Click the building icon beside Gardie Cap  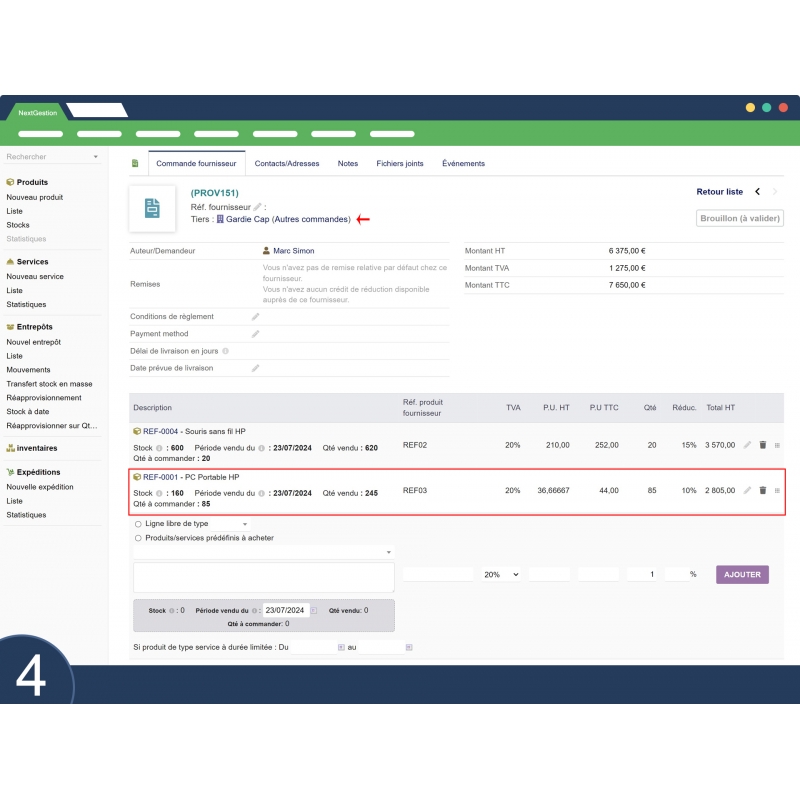click(x=220, y=219)
